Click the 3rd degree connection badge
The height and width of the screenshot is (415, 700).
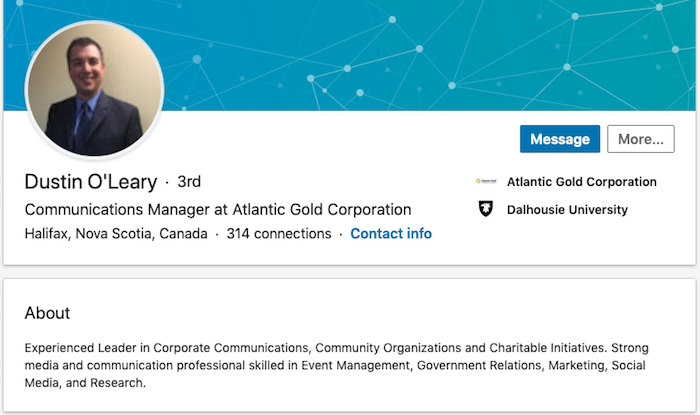189,182
